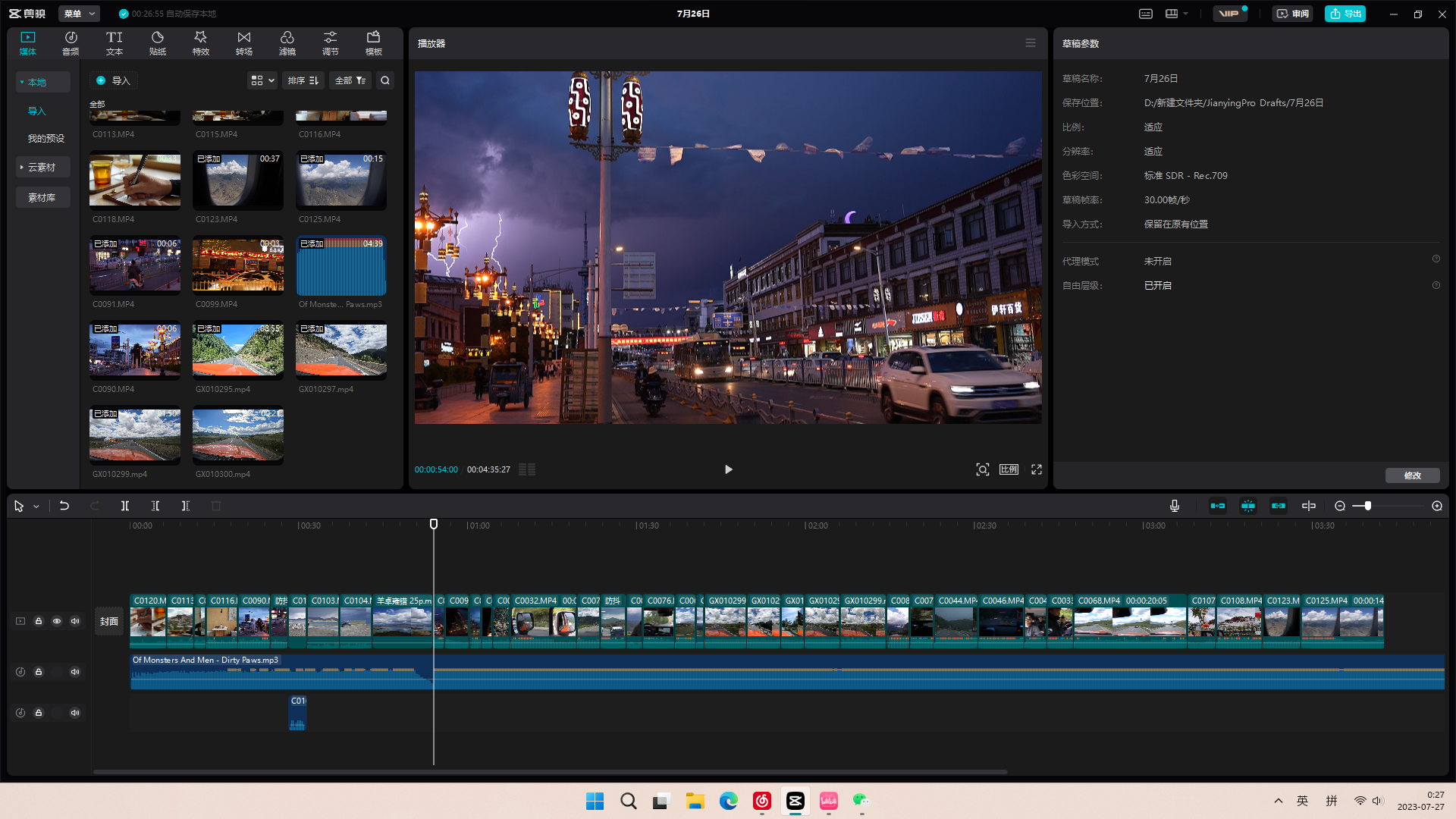This screenshot has width=1456, height=819.
Task: Click the 修改 modify button in draft parameters
Action: coord(1412,475)
